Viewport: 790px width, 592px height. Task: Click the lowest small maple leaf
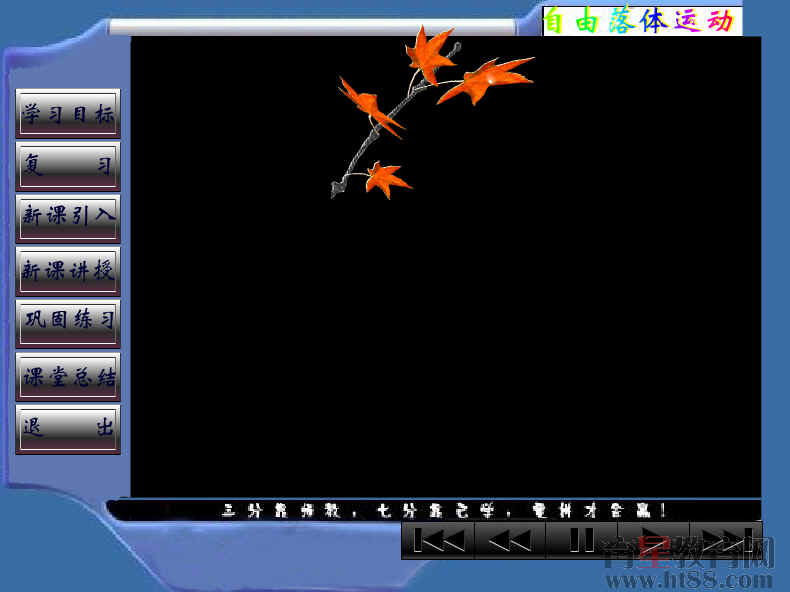(385, 180)
